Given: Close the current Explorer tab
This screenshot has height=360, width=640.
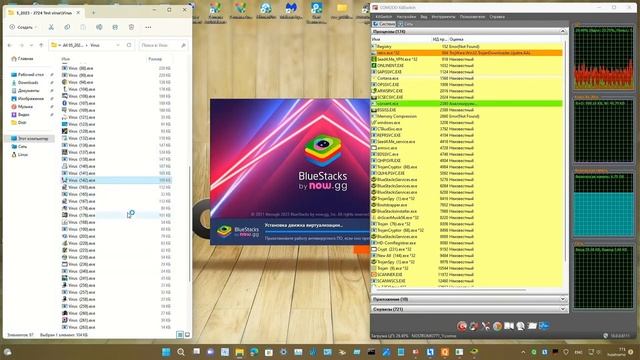Looking at the screenshot, I should [78, 13].
